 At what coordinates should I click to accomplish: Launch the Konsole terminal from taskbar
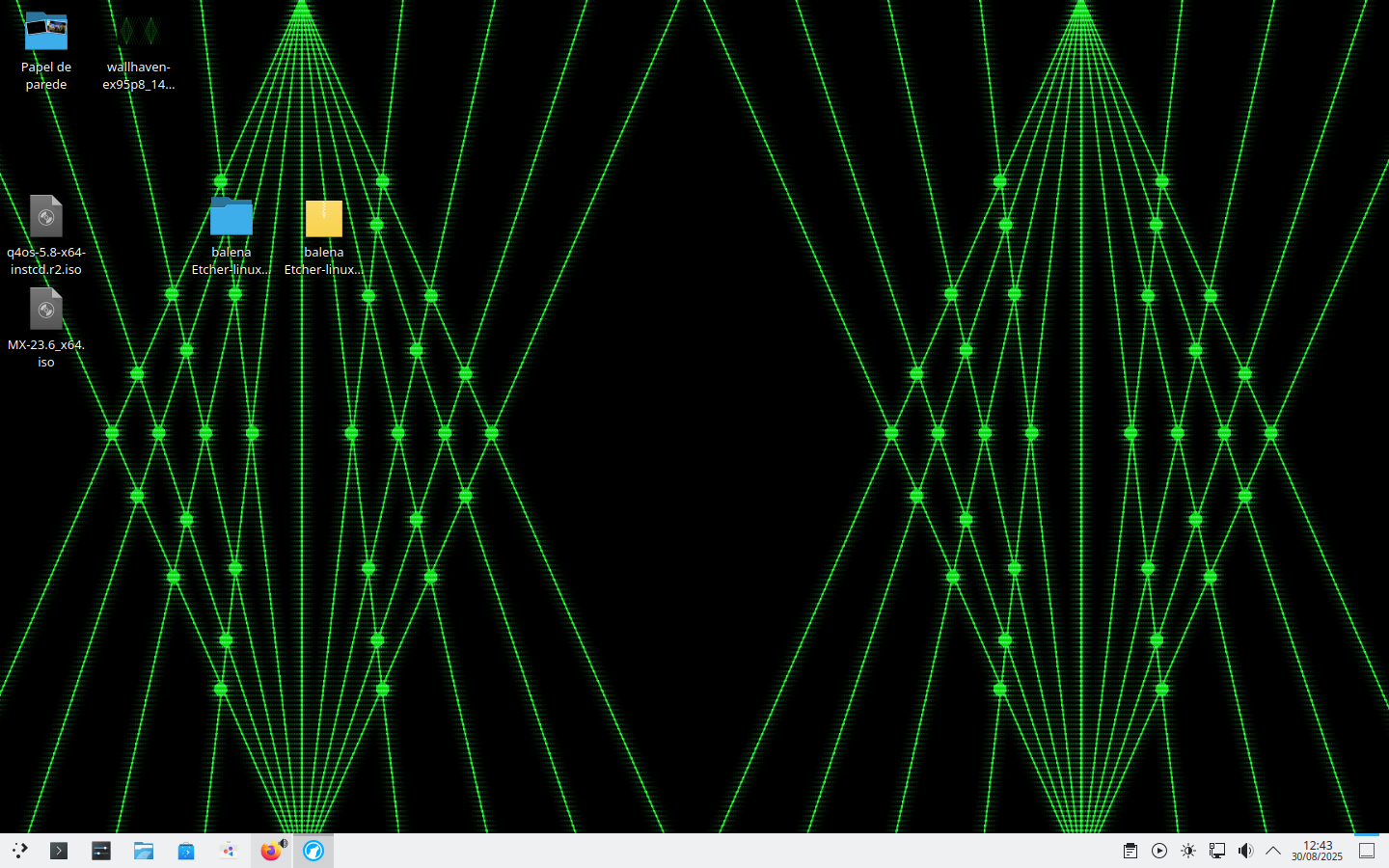pos(59,851)
